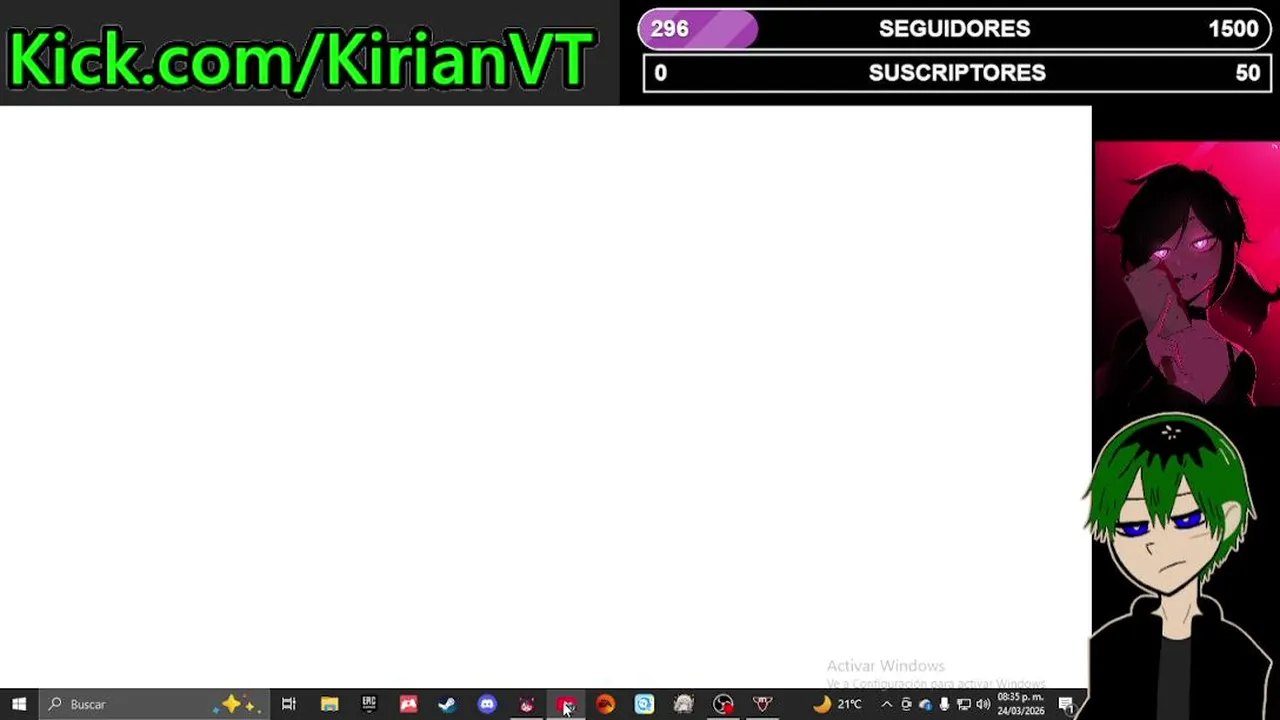Launch Steam from the taskbar
The height and width of the screenshot is (720, 1280).
(x=447, y=704)
